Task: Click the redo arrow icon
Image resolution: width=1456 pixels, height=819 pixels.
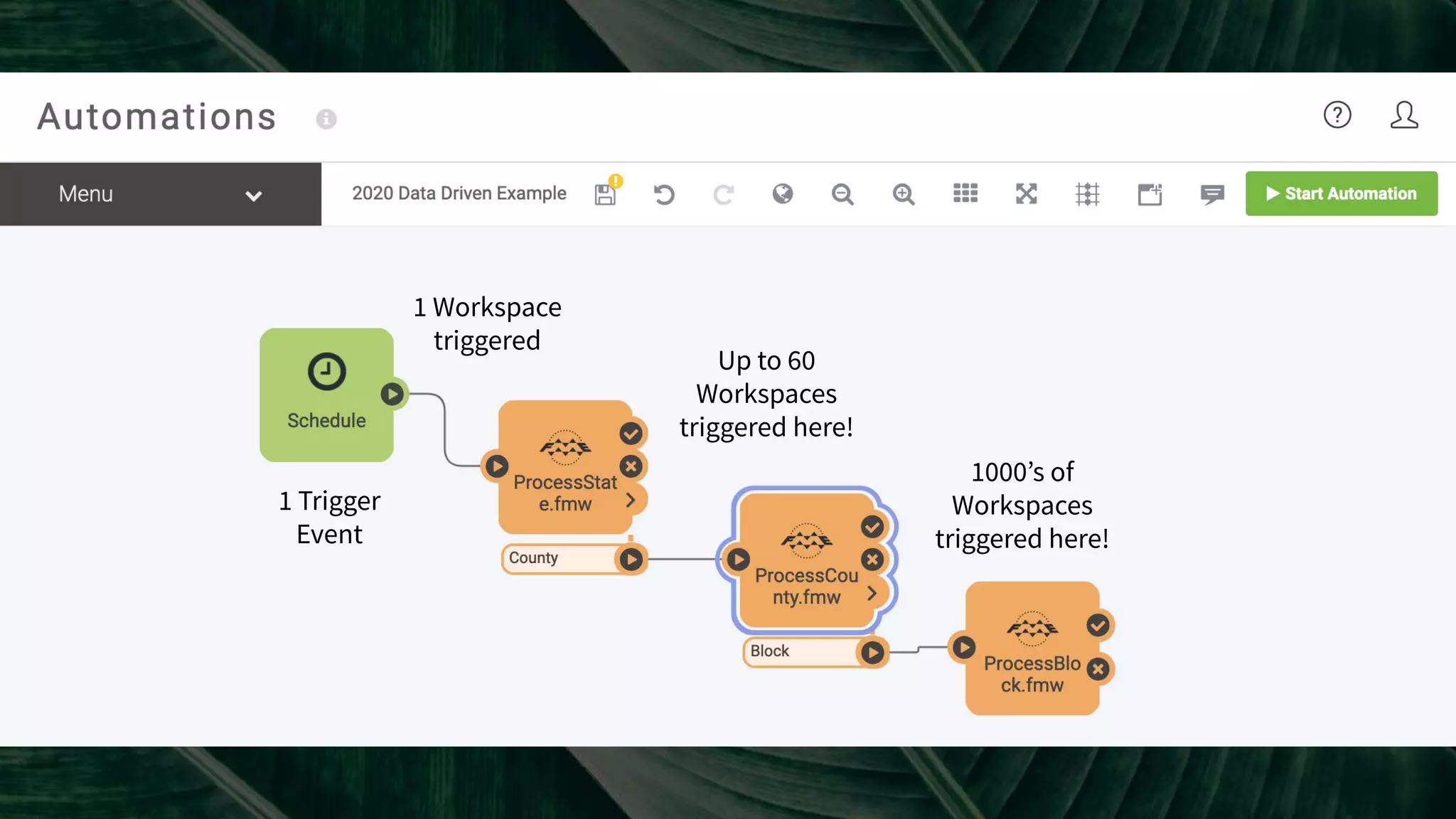Action: pos(723,194)
